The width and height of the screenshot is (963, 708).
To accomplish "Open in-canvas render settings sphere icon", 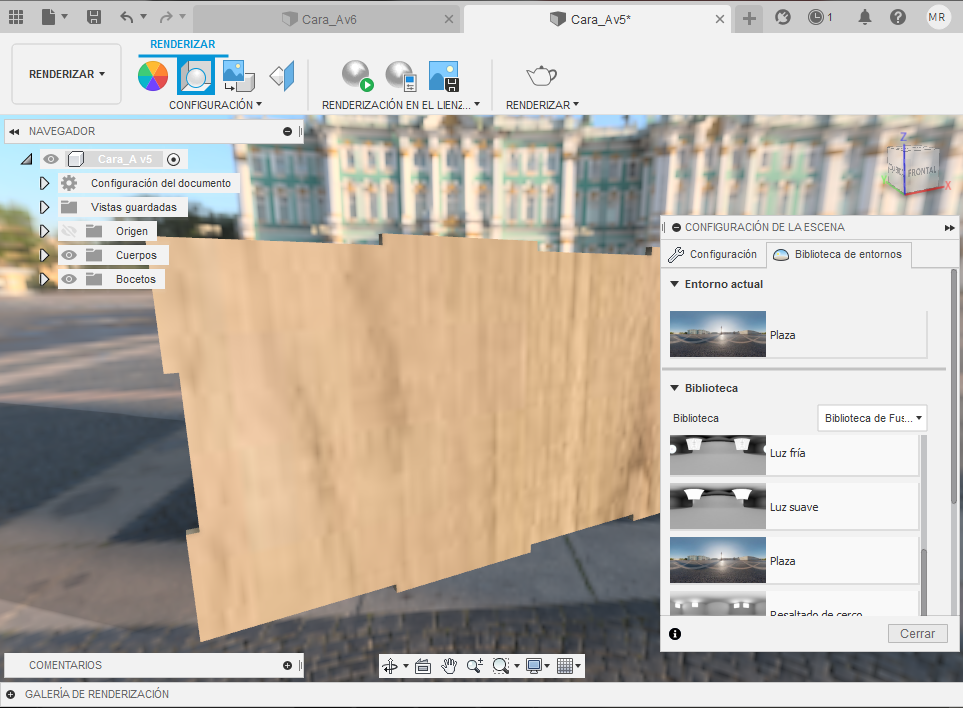I will (x=401, y=76).
